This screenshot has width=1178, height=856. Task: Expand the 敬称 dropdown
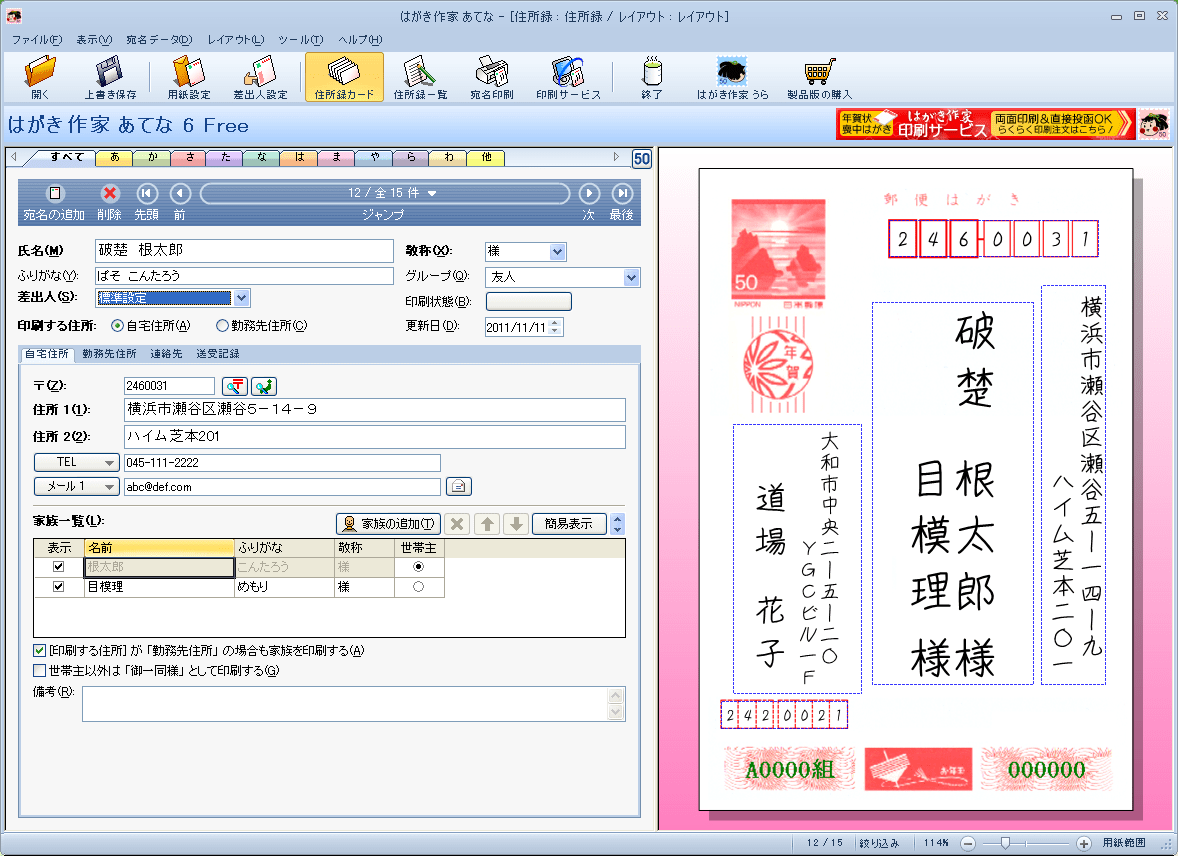coord(557,251)
